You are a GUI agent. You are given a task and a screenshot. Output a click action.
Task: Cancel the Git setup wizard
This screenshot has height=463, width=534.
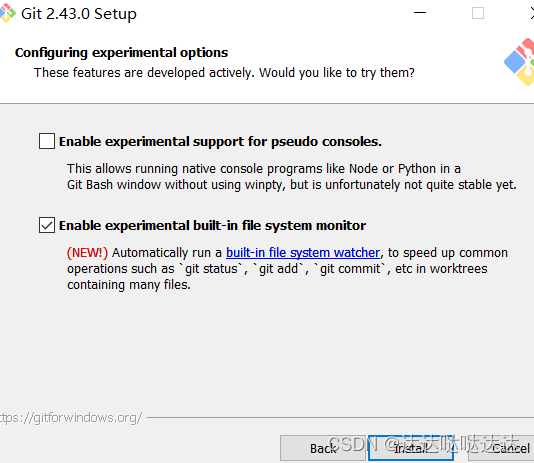pos(502,448)
